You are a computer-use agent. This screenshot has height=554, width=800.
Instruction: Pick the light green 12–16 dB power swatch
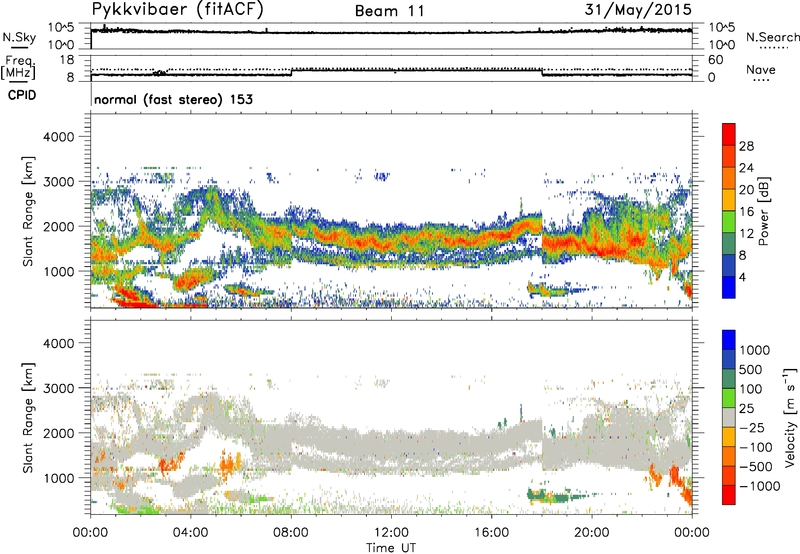tap(729, 222)
